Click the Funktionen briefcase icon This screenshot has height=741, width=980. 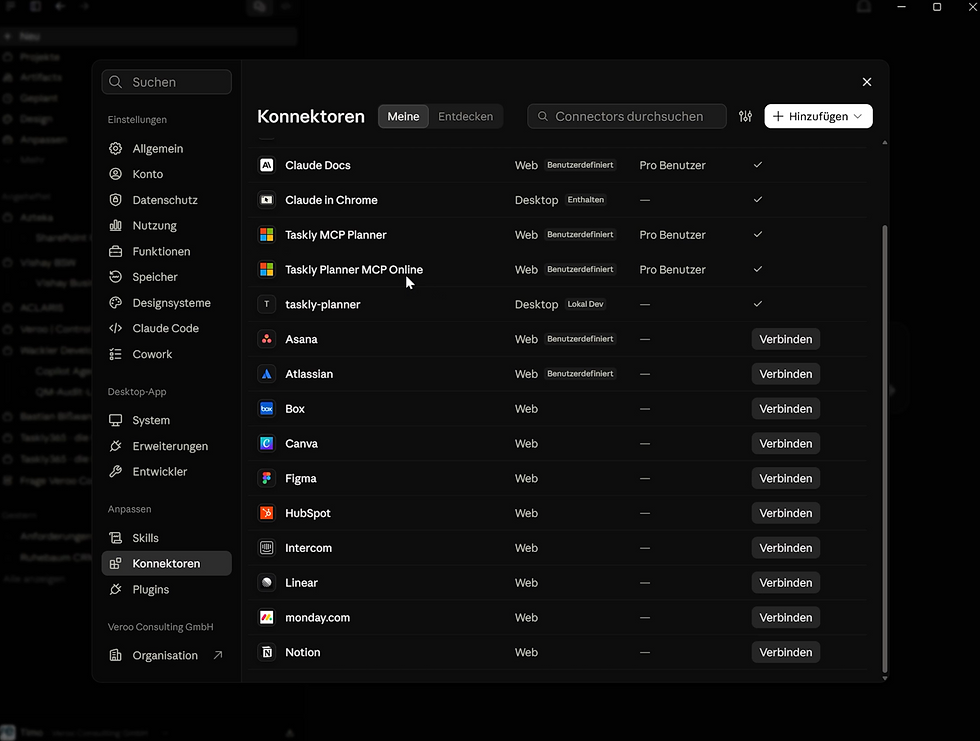(116, 251)
